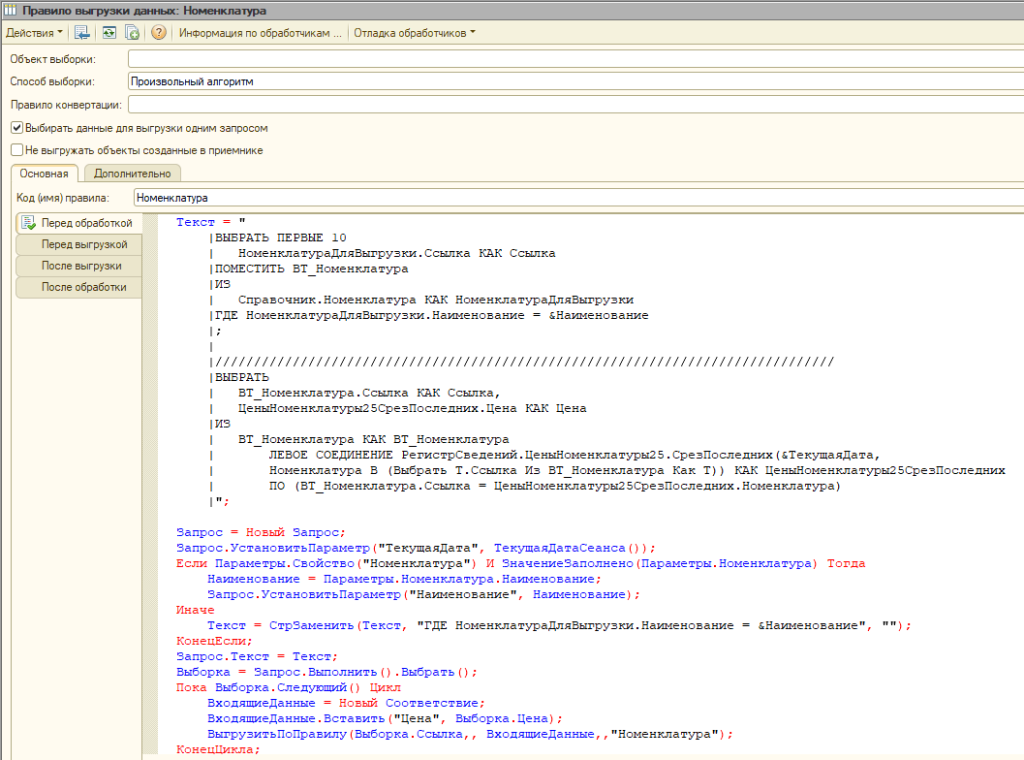
Task: Open the Перед выгрузкой handler
Action: 84,245
